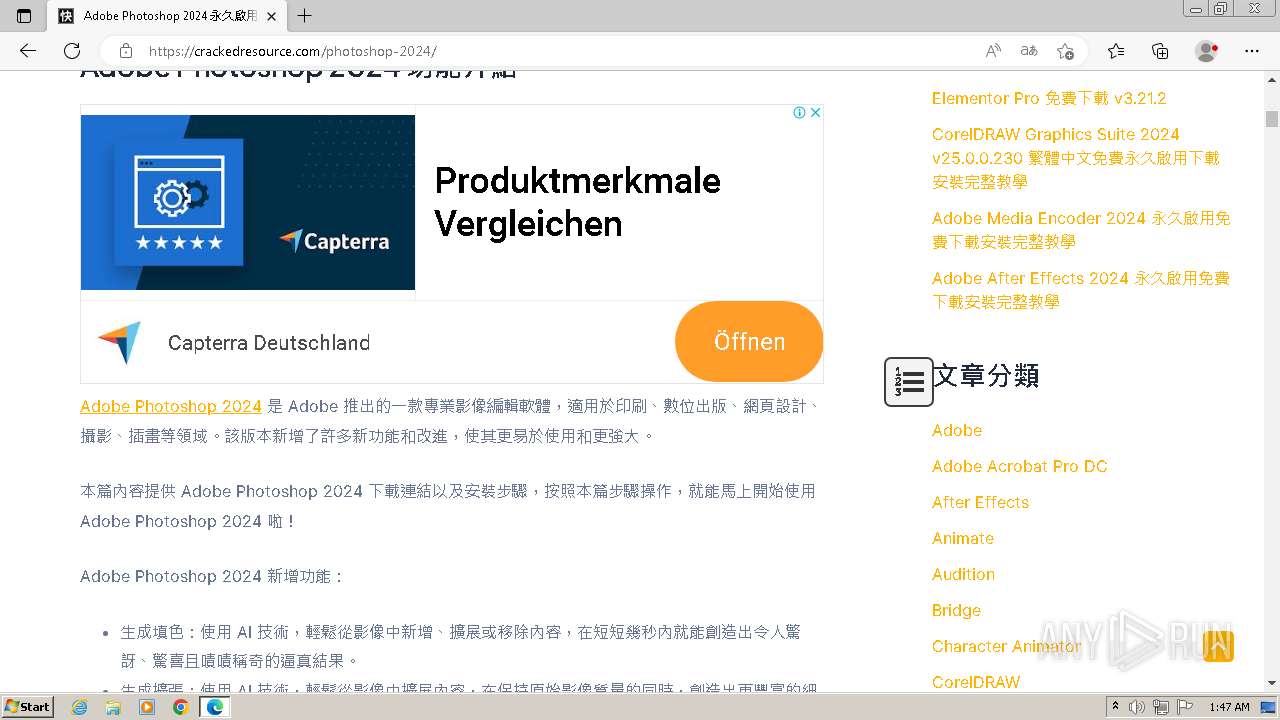The image size is (1280, 720).
Task: Select the Character Animator category
Action: [x=1006, y=646]
